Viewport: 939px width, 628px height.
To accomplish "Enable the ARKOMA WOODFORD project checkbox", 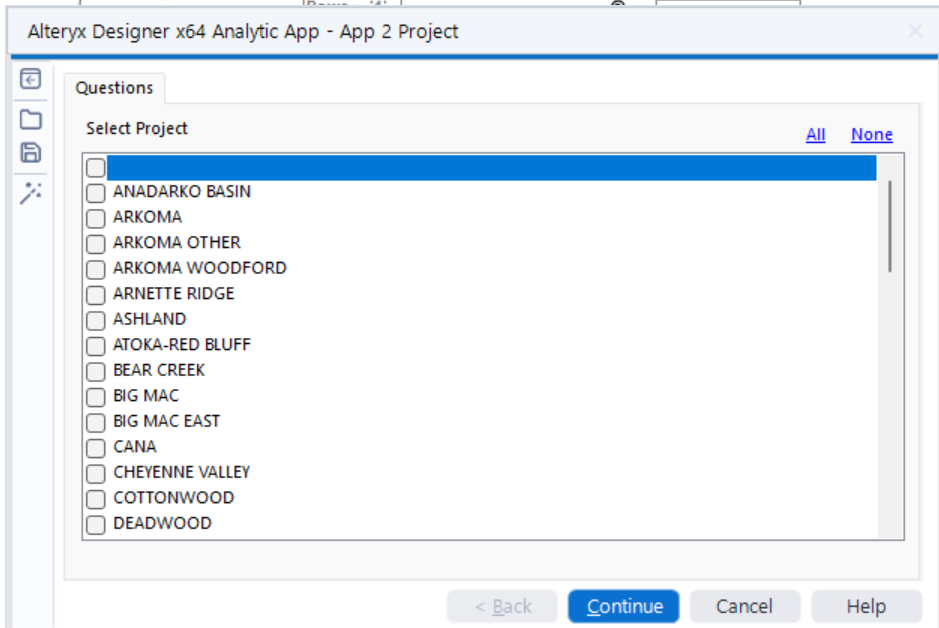I will click(95, 269).
